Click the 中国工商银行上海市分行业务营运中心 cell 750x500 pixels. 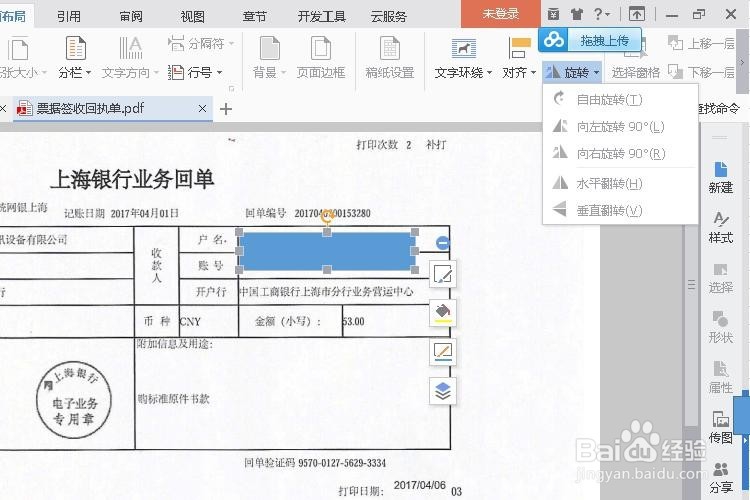click(326, 292)
